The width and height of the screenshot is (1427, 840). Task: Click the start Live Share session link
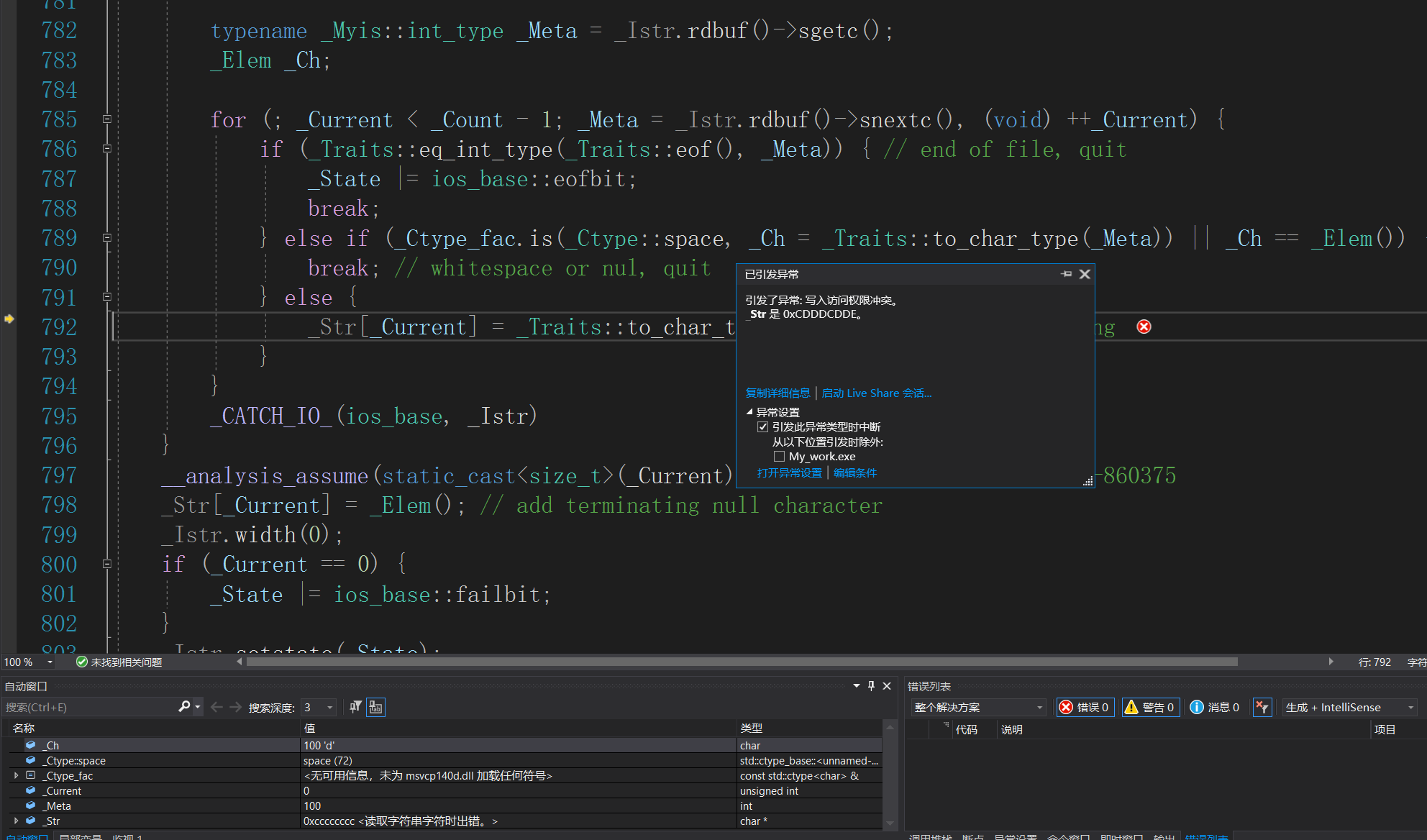[876, 393]
